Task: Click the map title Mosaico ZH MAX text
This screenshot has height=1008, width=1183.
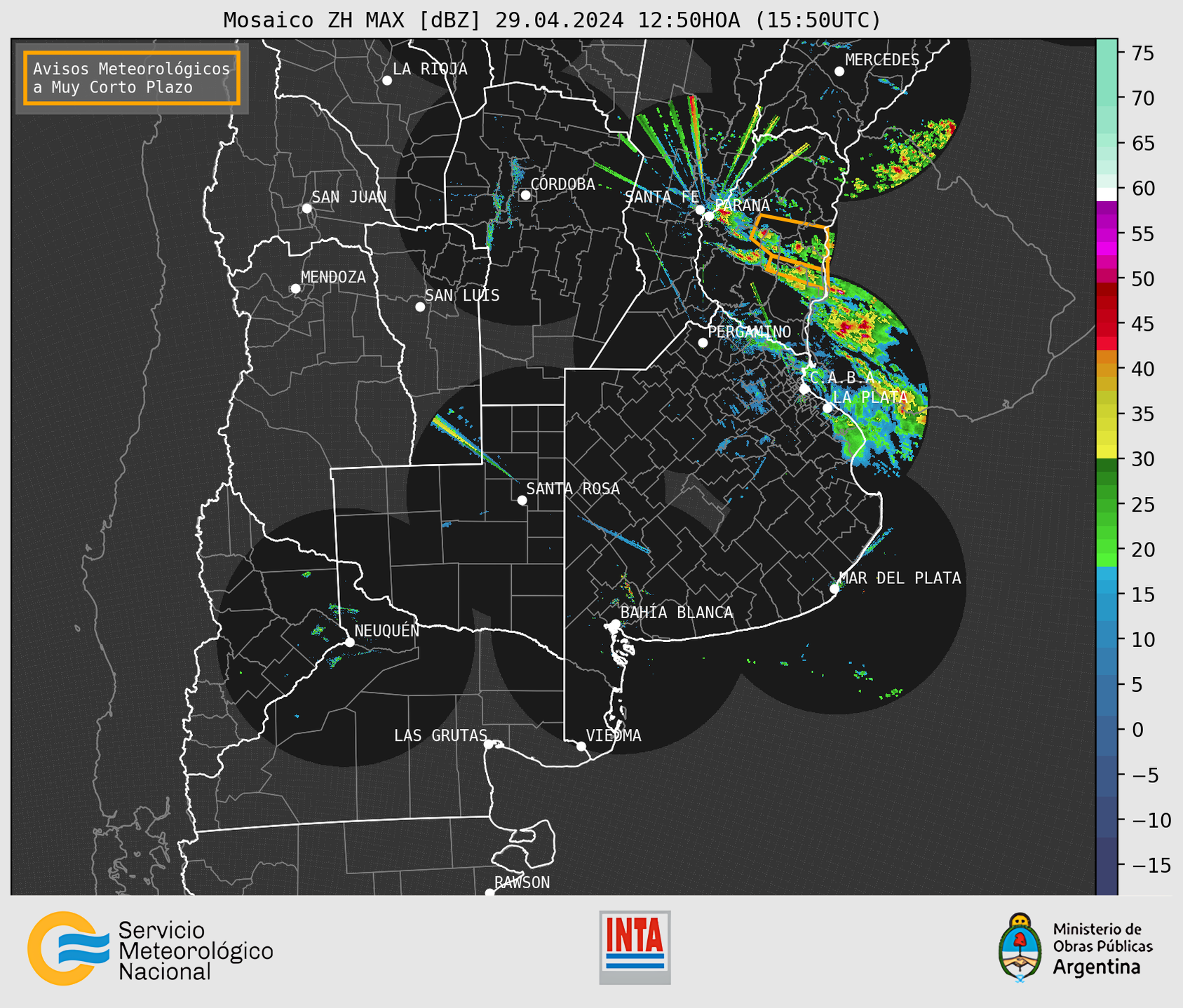Action: pos(316,20)
